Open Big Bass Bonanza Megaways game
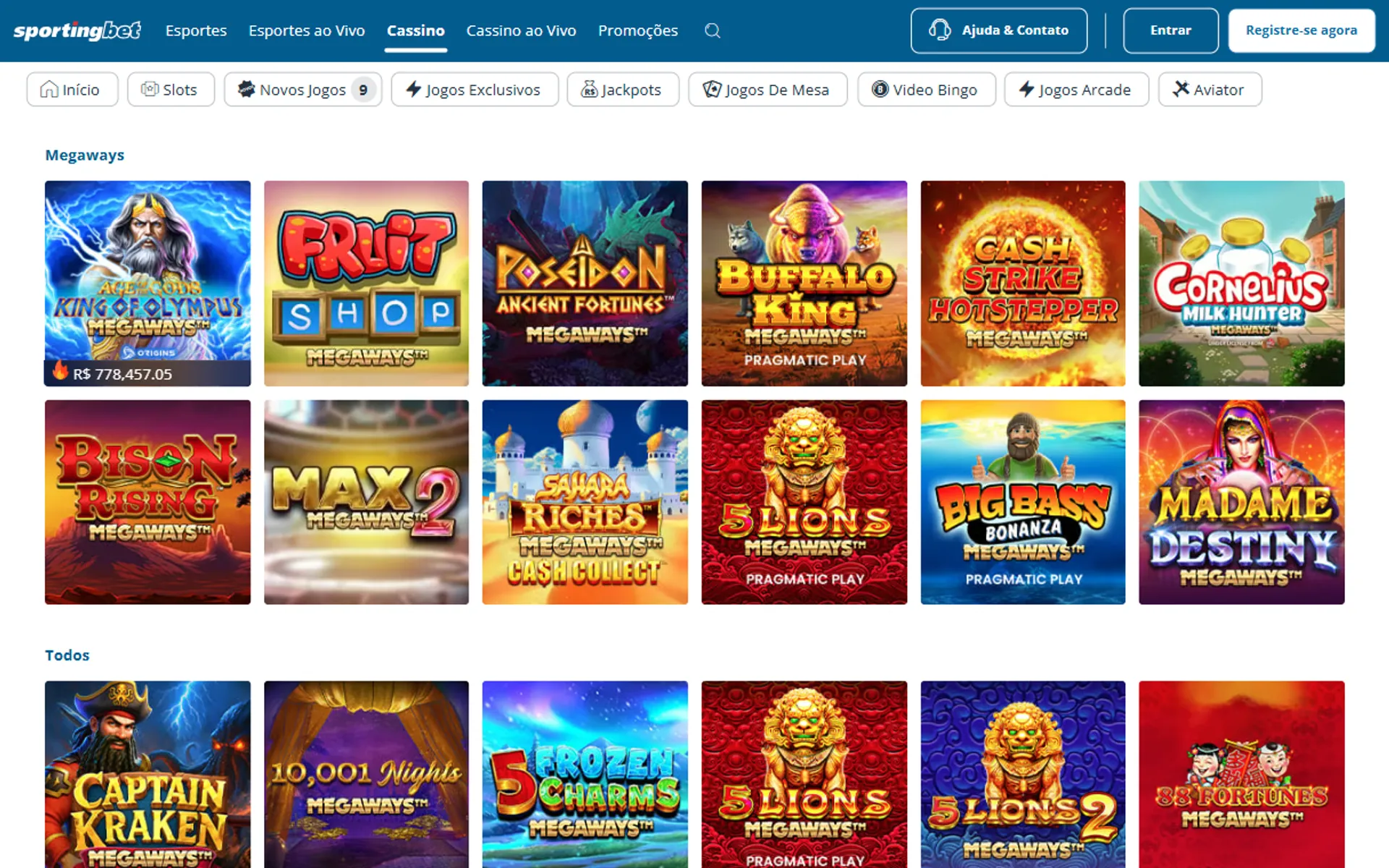This screenshot has width=1389, height=868. click(1023, 502)
